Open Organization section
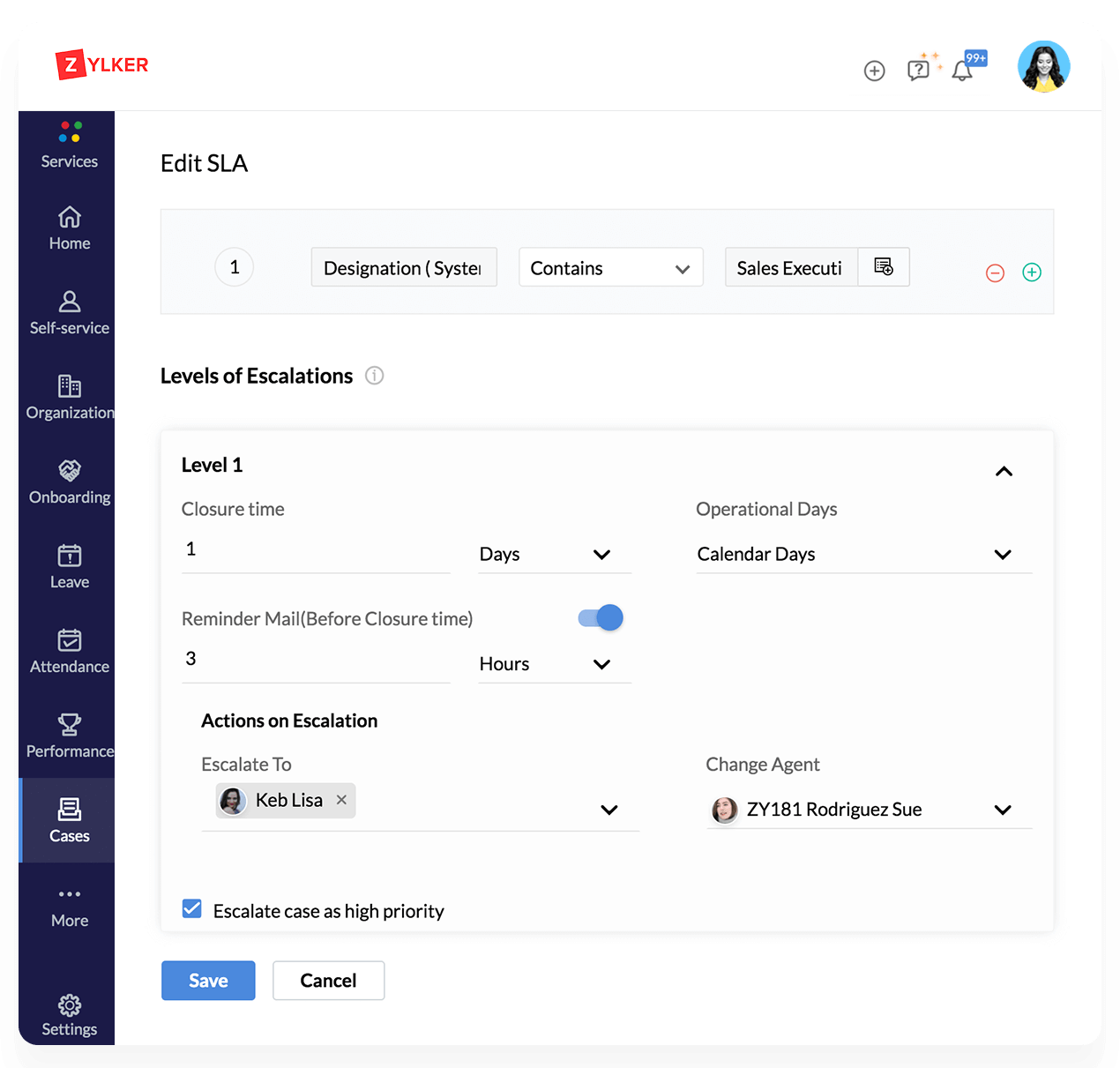The image size is (1120, 1068). [x=70, y=398]
